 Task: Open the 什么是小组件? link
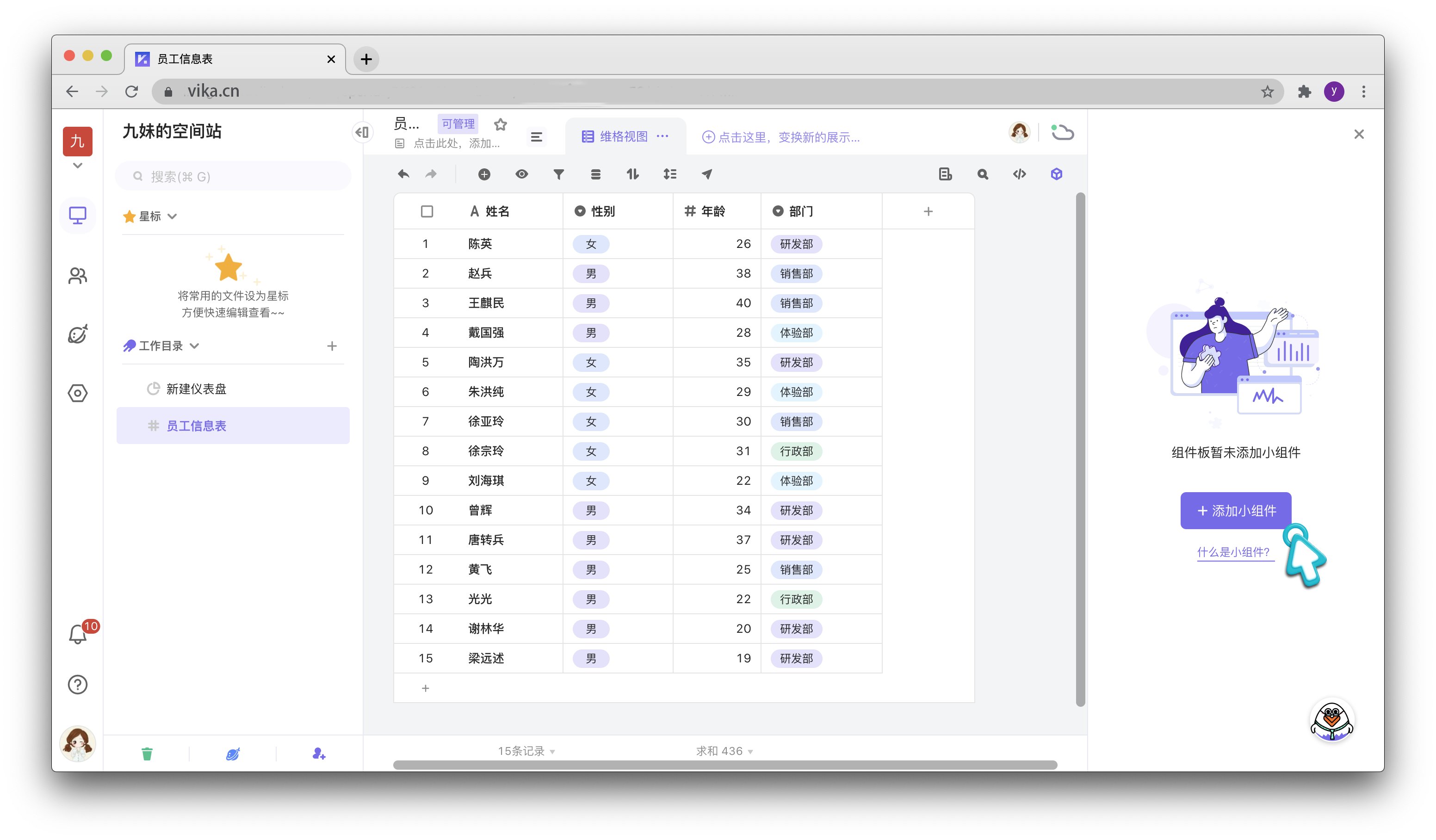[1233, 552]
